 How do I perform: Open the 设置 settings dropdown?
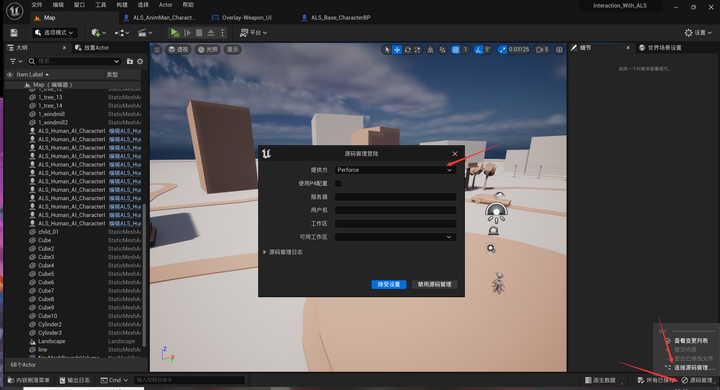pyautogui.click(x=698, y=33)
